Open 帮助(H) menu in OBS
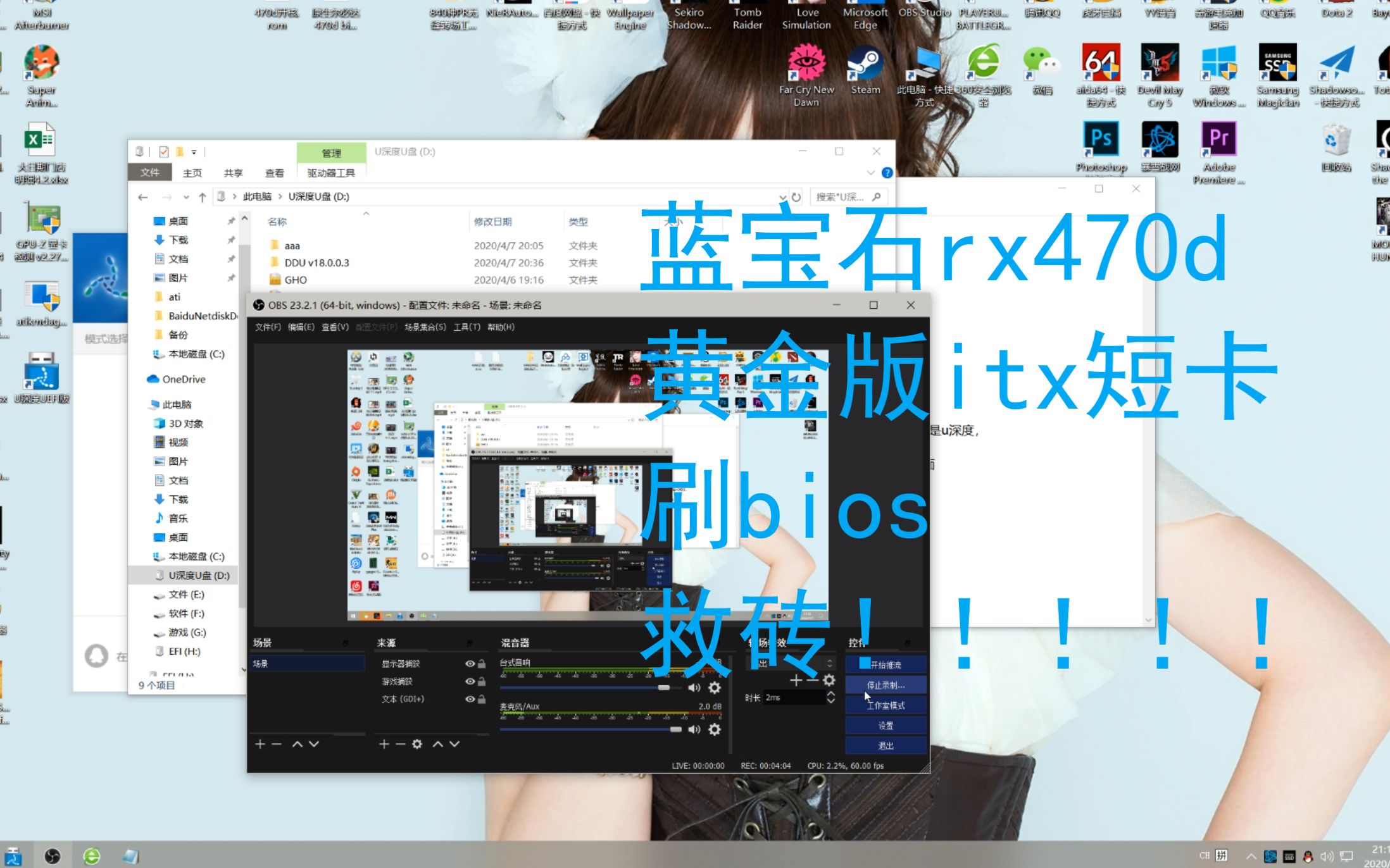Screen dimensions: 1390x868 tap(501, 327)
